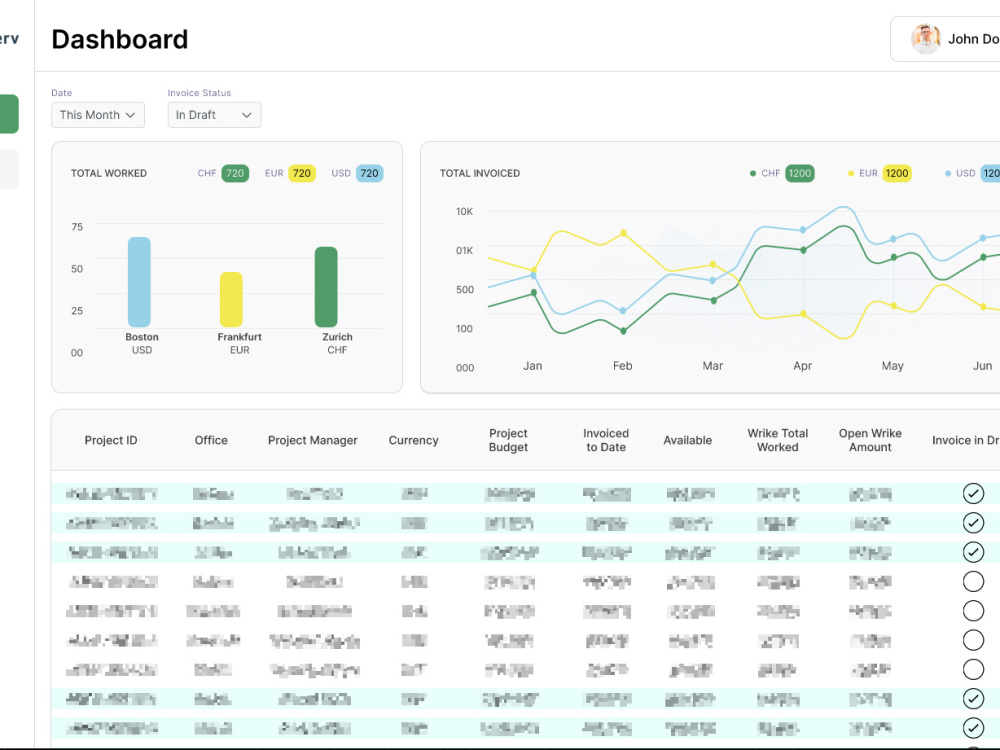Click the Available column header
Image resolution: width=1000 pixels, height=750 pixels.
(x=688, y=440)
